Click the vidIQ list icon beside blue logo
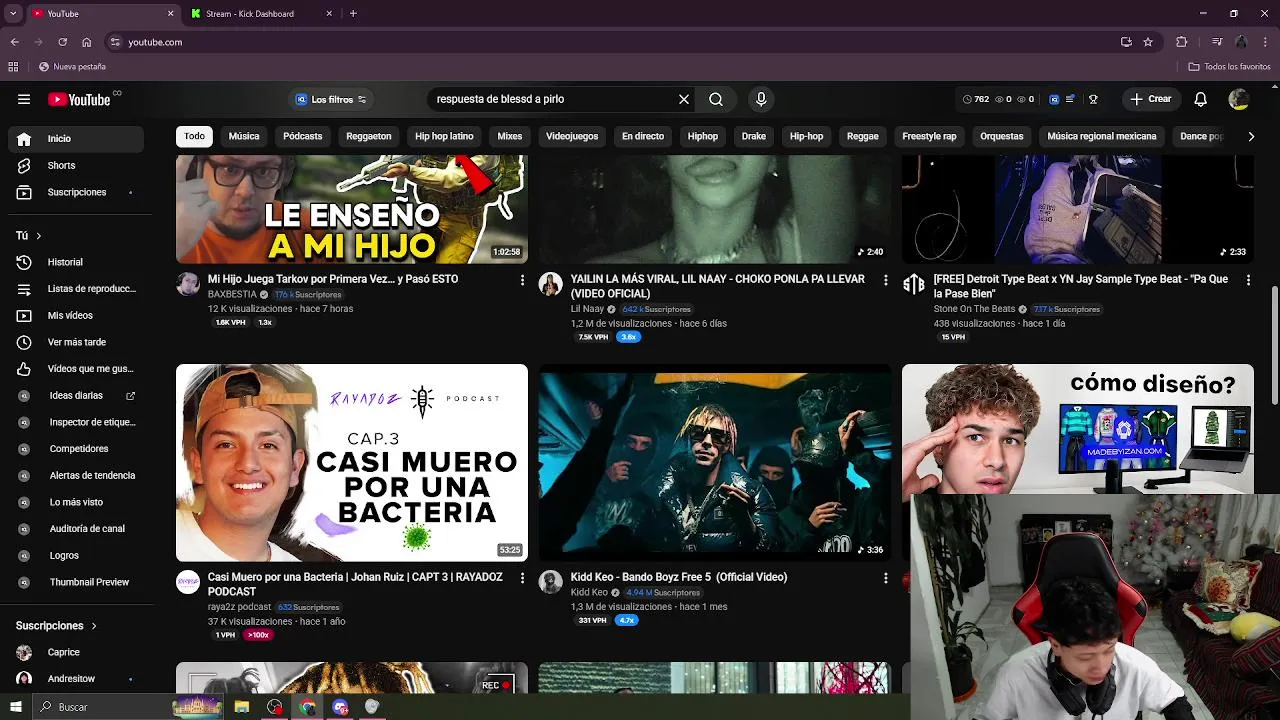 pyautogui.click(x=1070, y=99)
